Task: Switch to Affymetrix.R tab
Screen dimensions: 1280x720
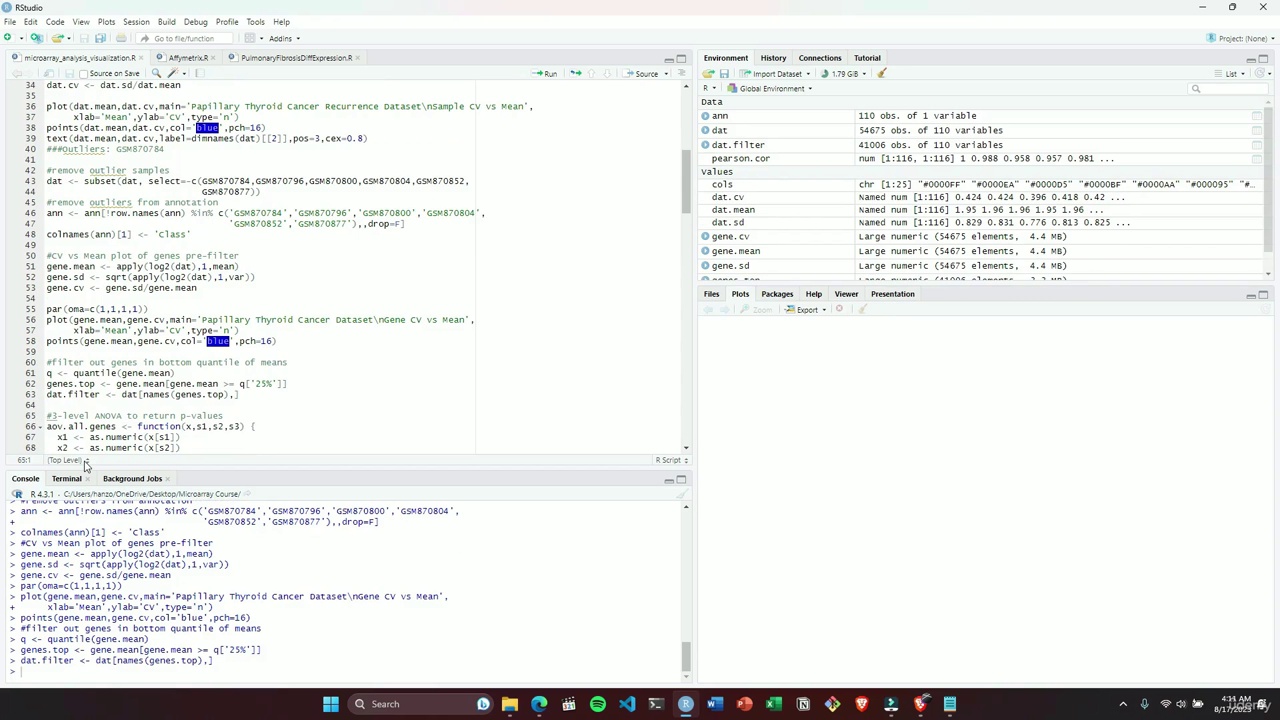Action: click(187, 58)
